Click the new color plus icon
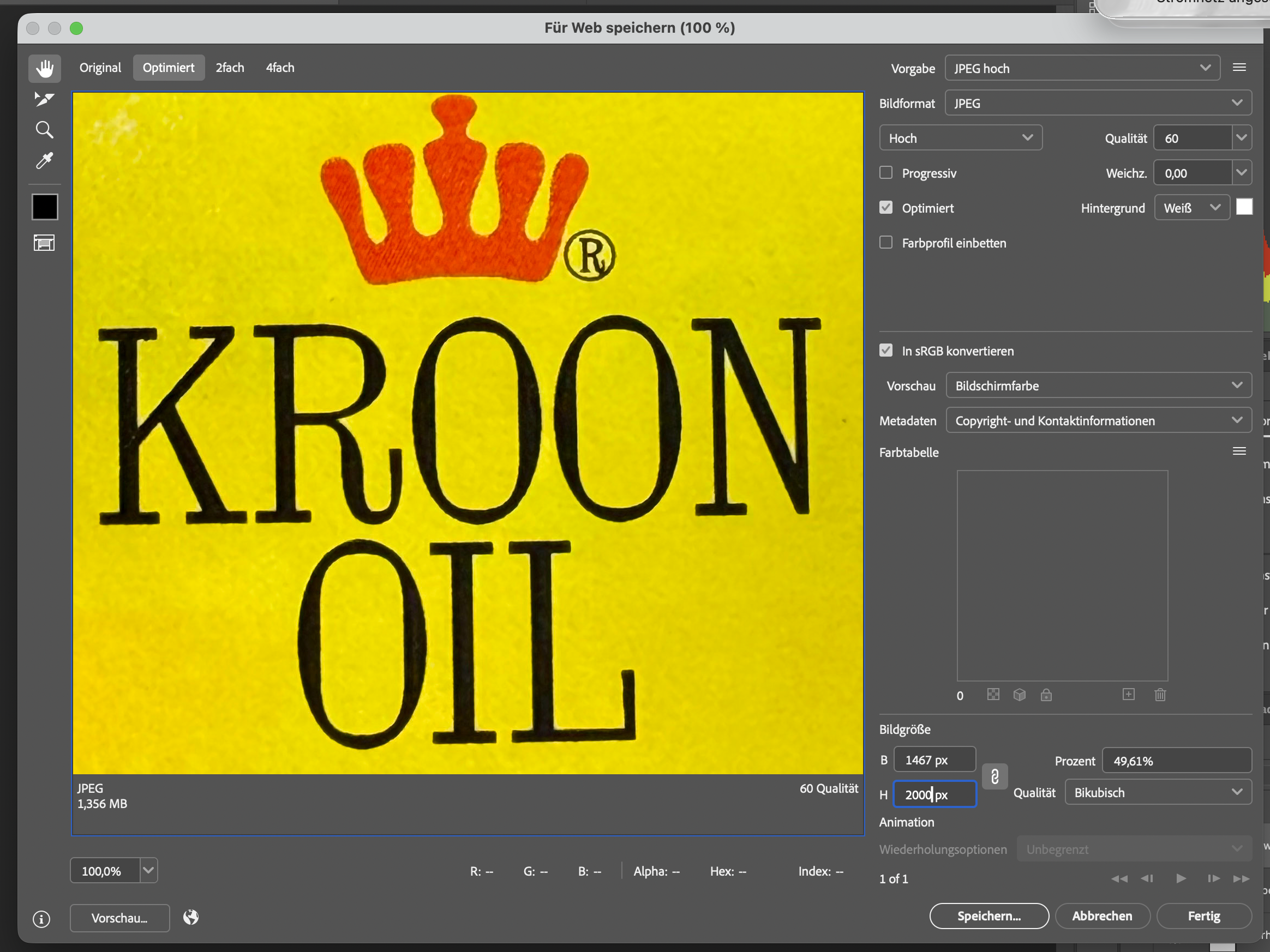This screenshot has width=1270, height=952. click(x=1128, y=694)
